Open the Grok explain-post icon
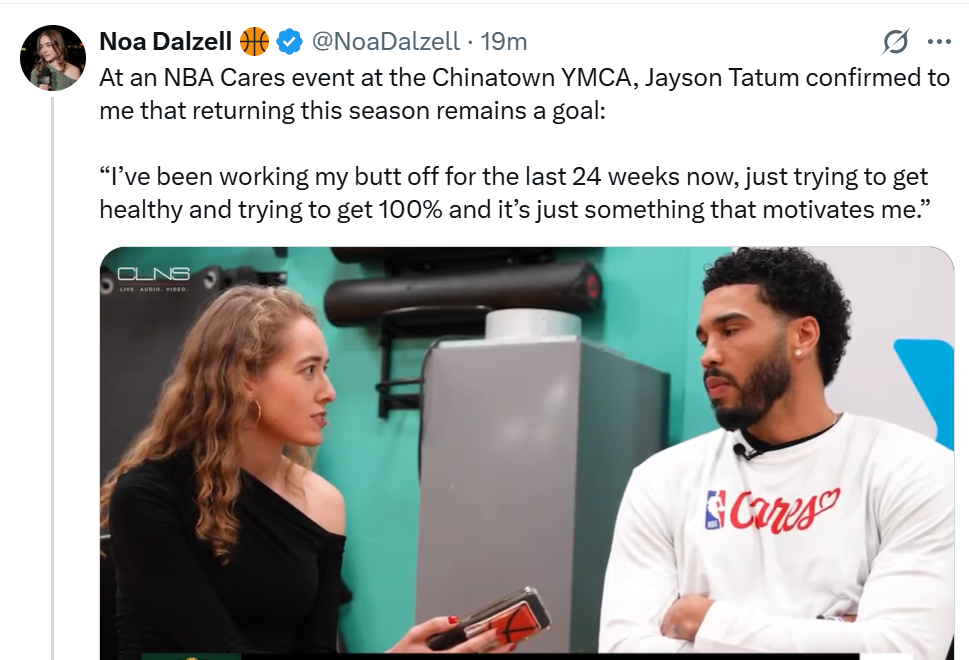 [x=895, y=42]
